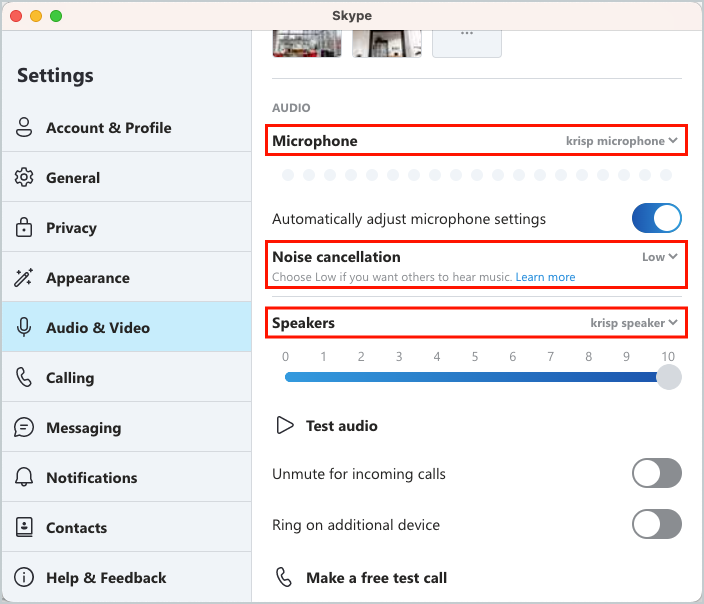Disable automatically adjust microphone settings

(656, 218)
